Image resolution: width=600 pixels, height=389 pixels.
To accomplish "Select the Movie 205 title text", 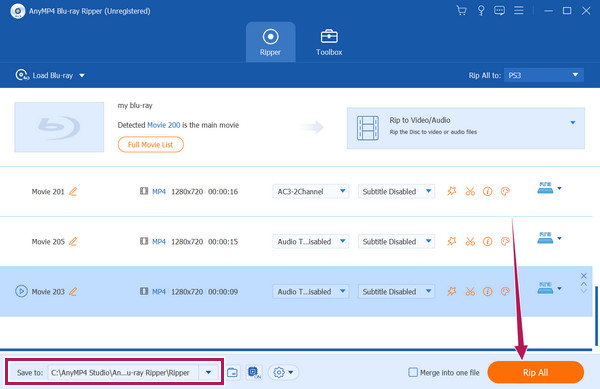I will point(48,242).
